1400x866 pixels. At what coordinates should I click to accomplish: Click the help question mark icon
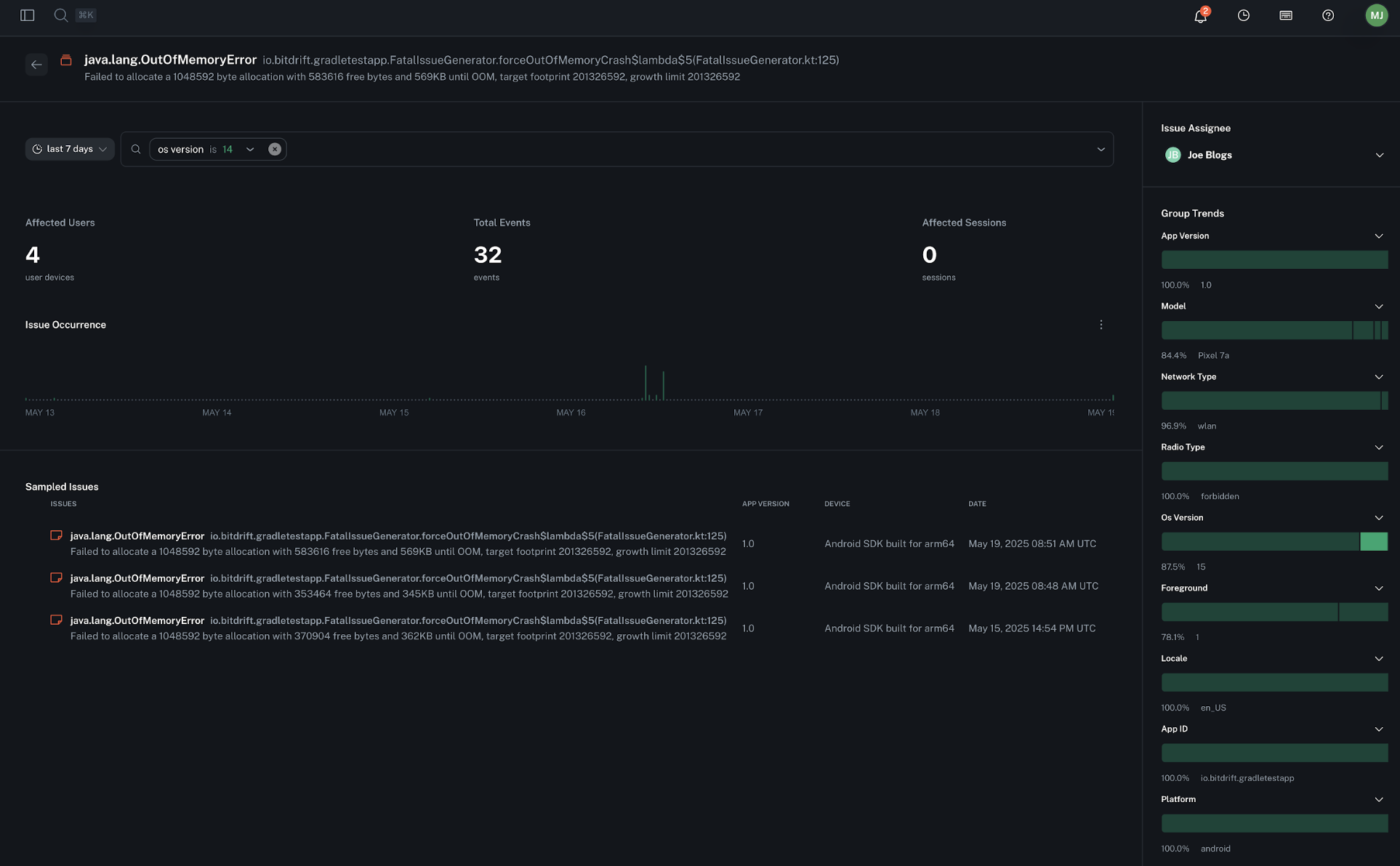[1327, 15]
